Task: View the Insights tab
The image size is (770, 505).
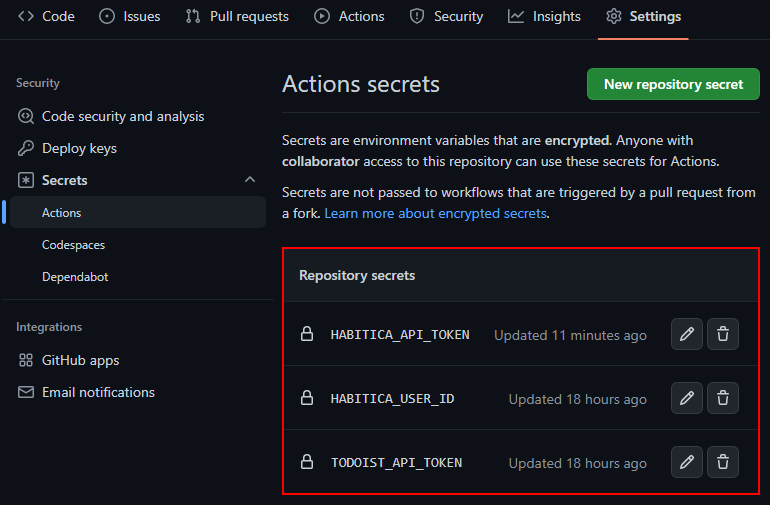Action: [544, 16]
